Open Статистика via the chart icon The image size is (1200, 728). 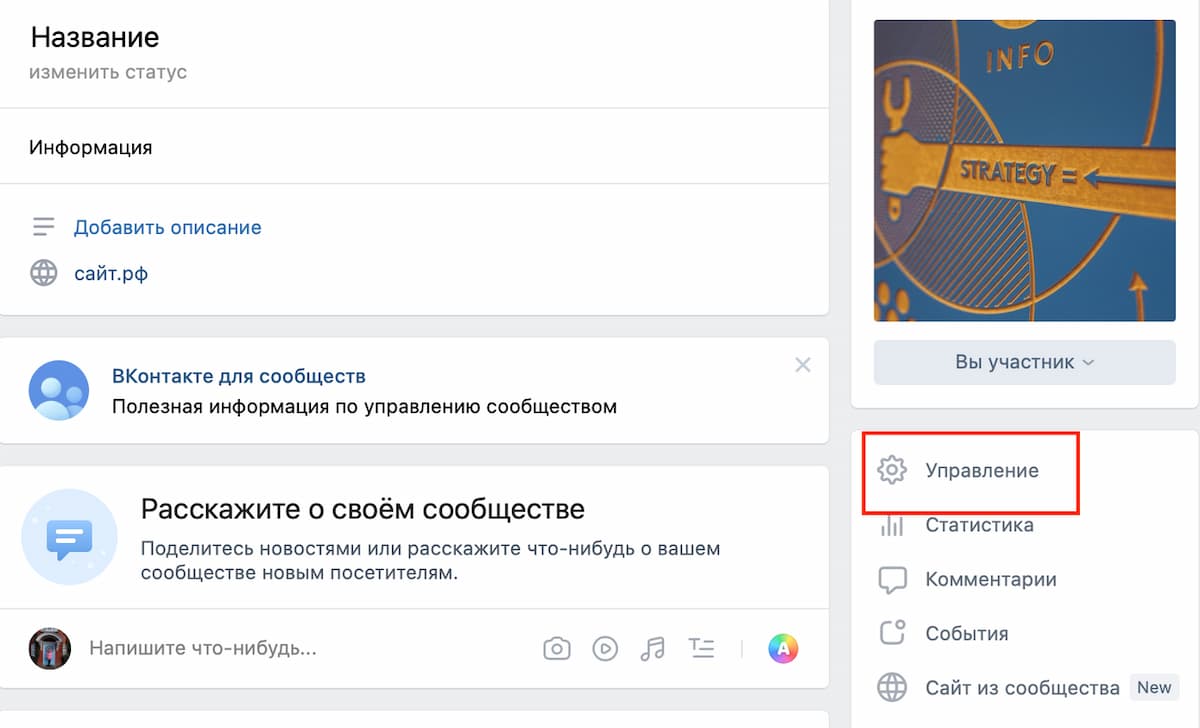(891, 524)
